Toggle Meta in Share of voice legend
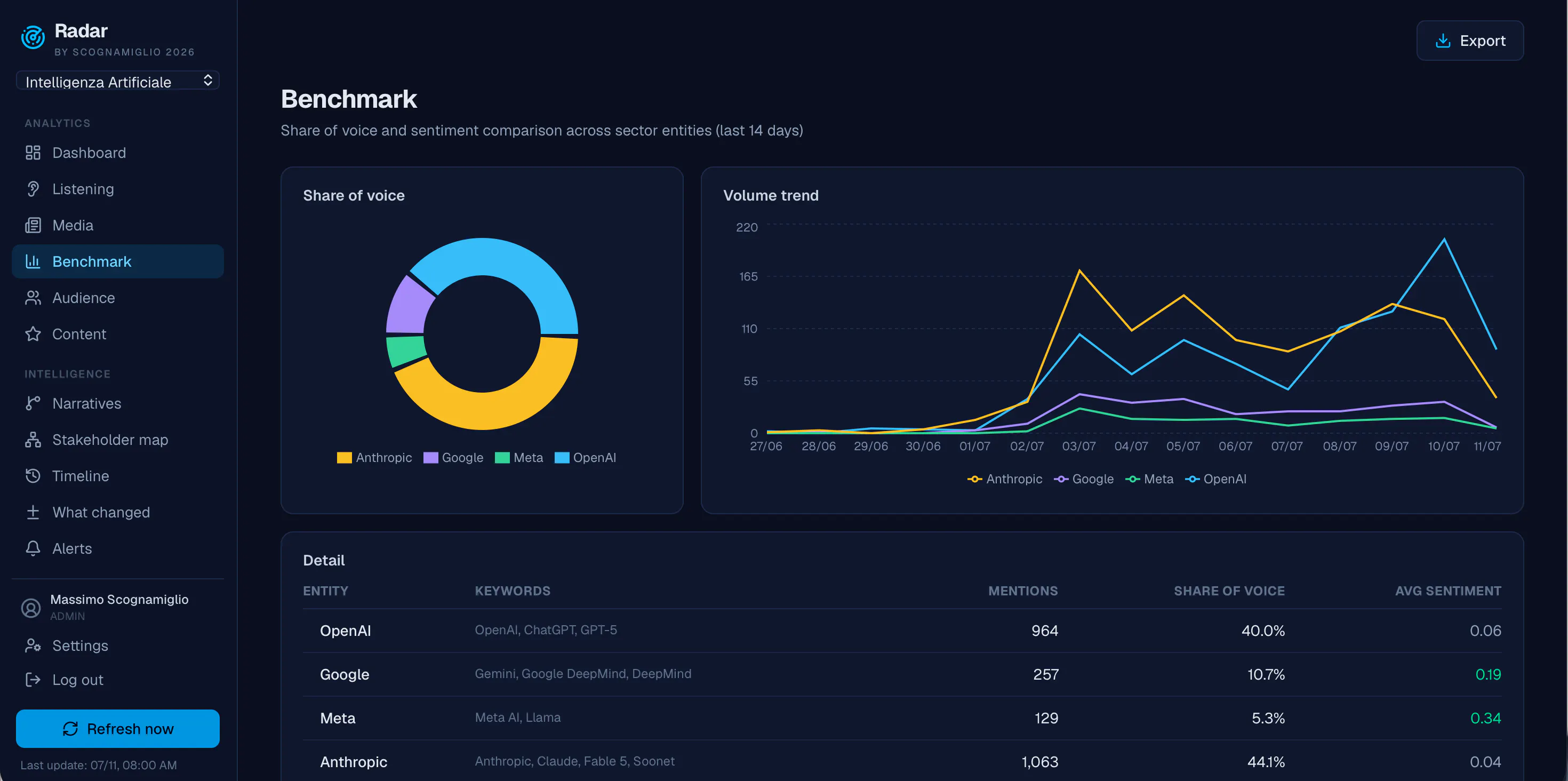The width and height of the screenshot is (1568, 781). (519, 458)
